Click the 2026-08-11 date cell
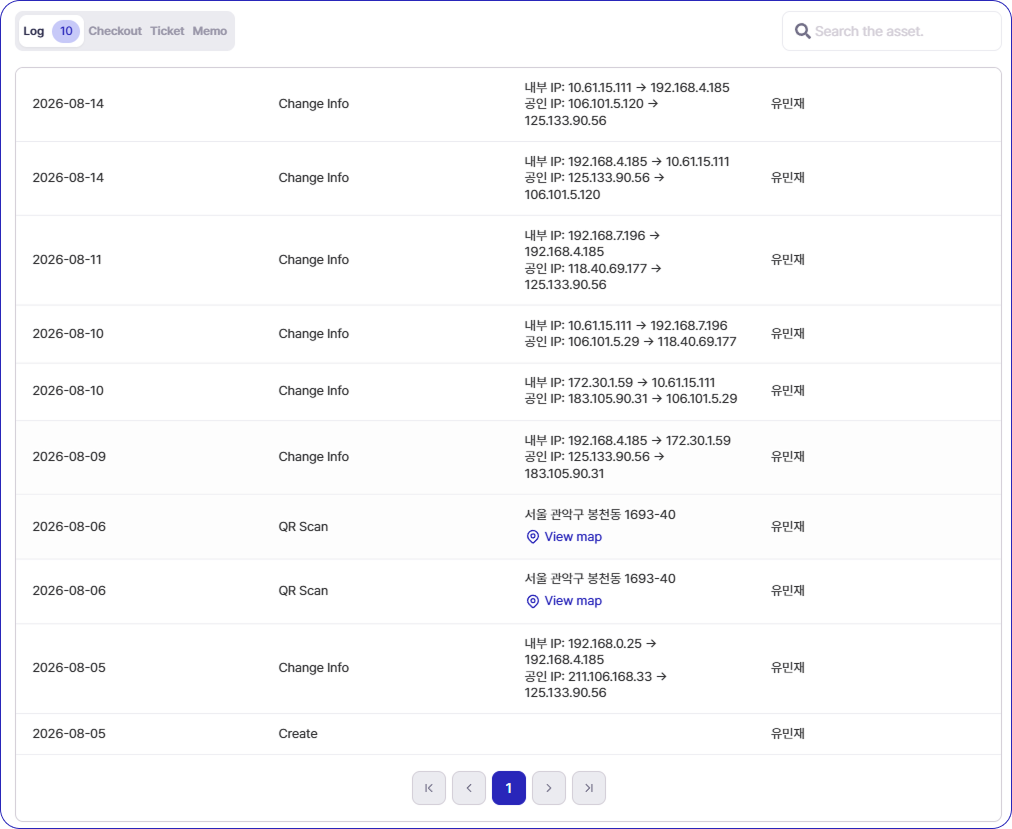 [67, 260]
